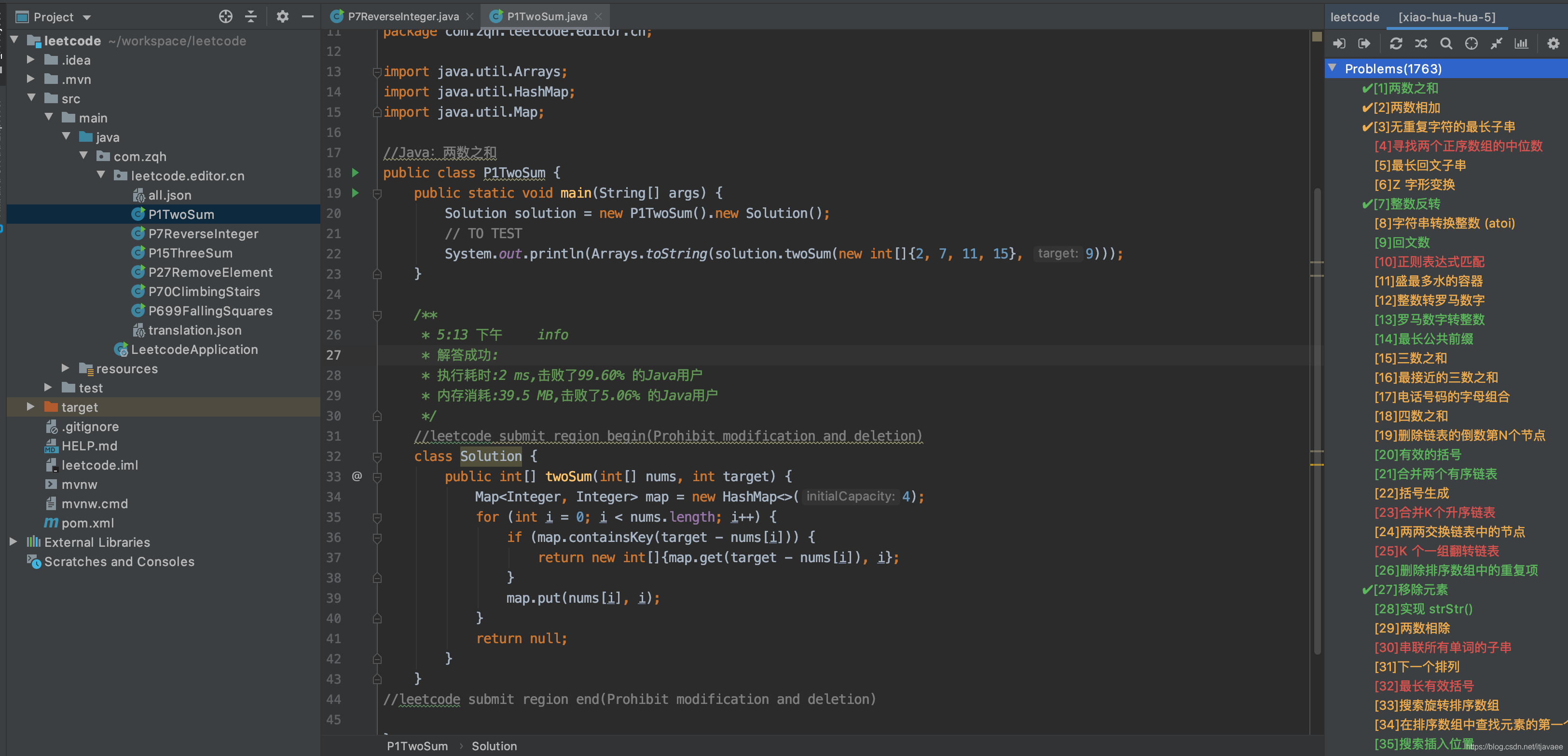This screenshot has width=1568, height=756.
Task: Click the sign-in icon in leetcode panel
Action: coord(1339,43)
